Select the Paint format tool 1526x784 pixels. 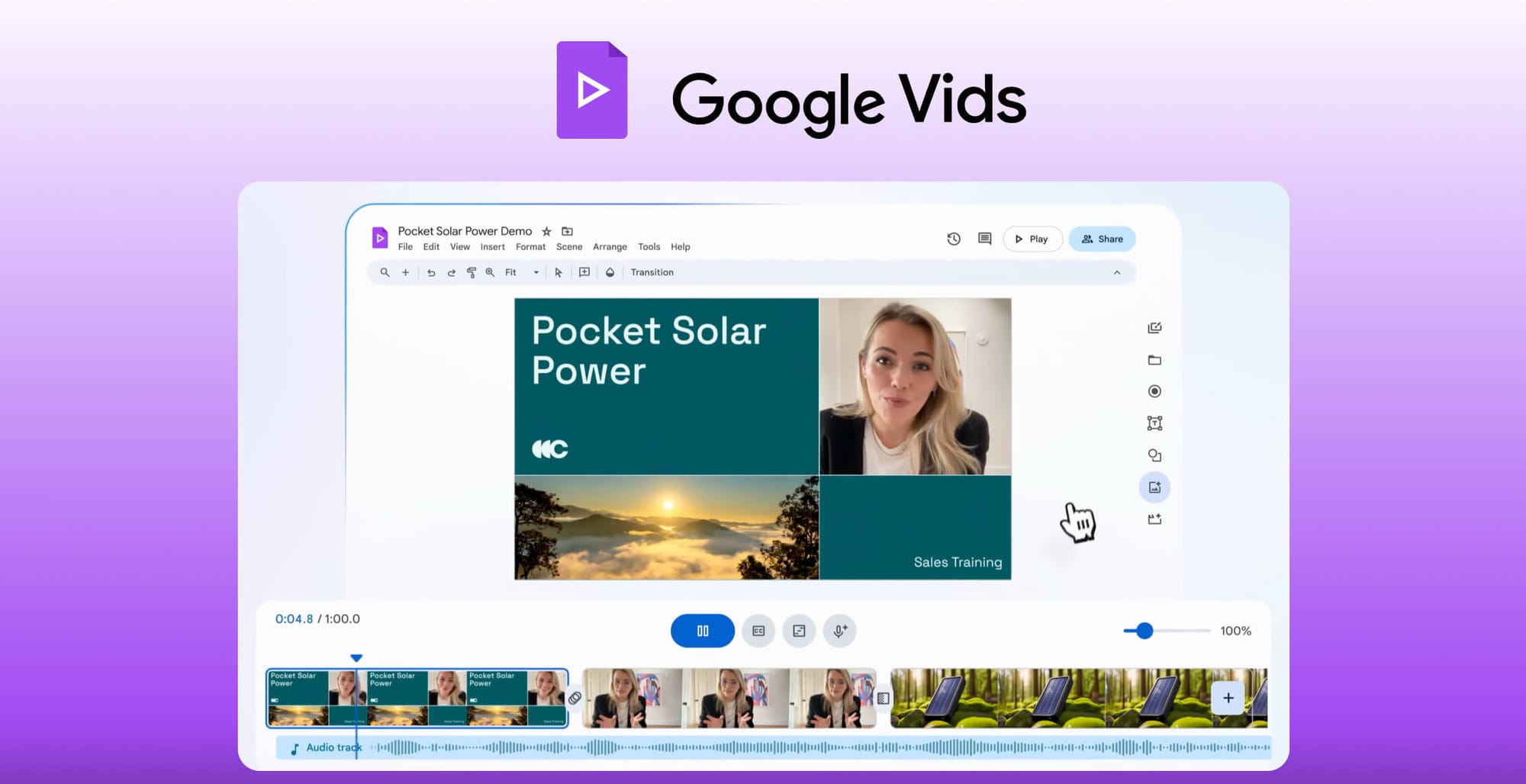[472, 272]
